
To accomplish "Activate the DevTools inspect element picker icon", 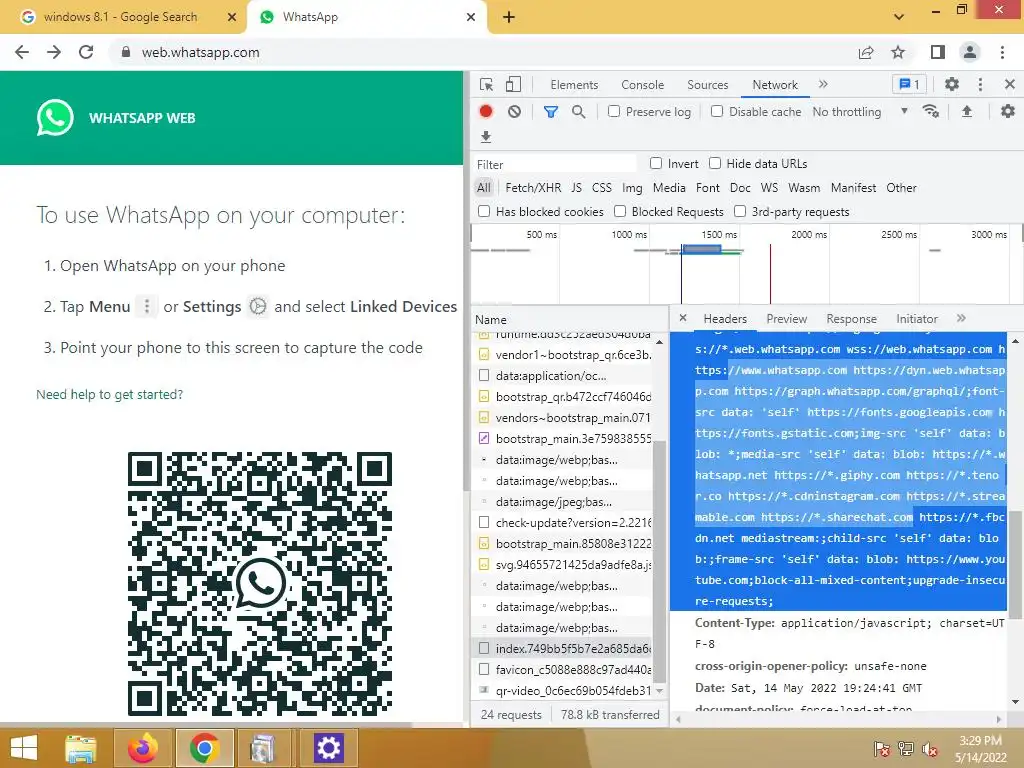I will click(486, 84).
